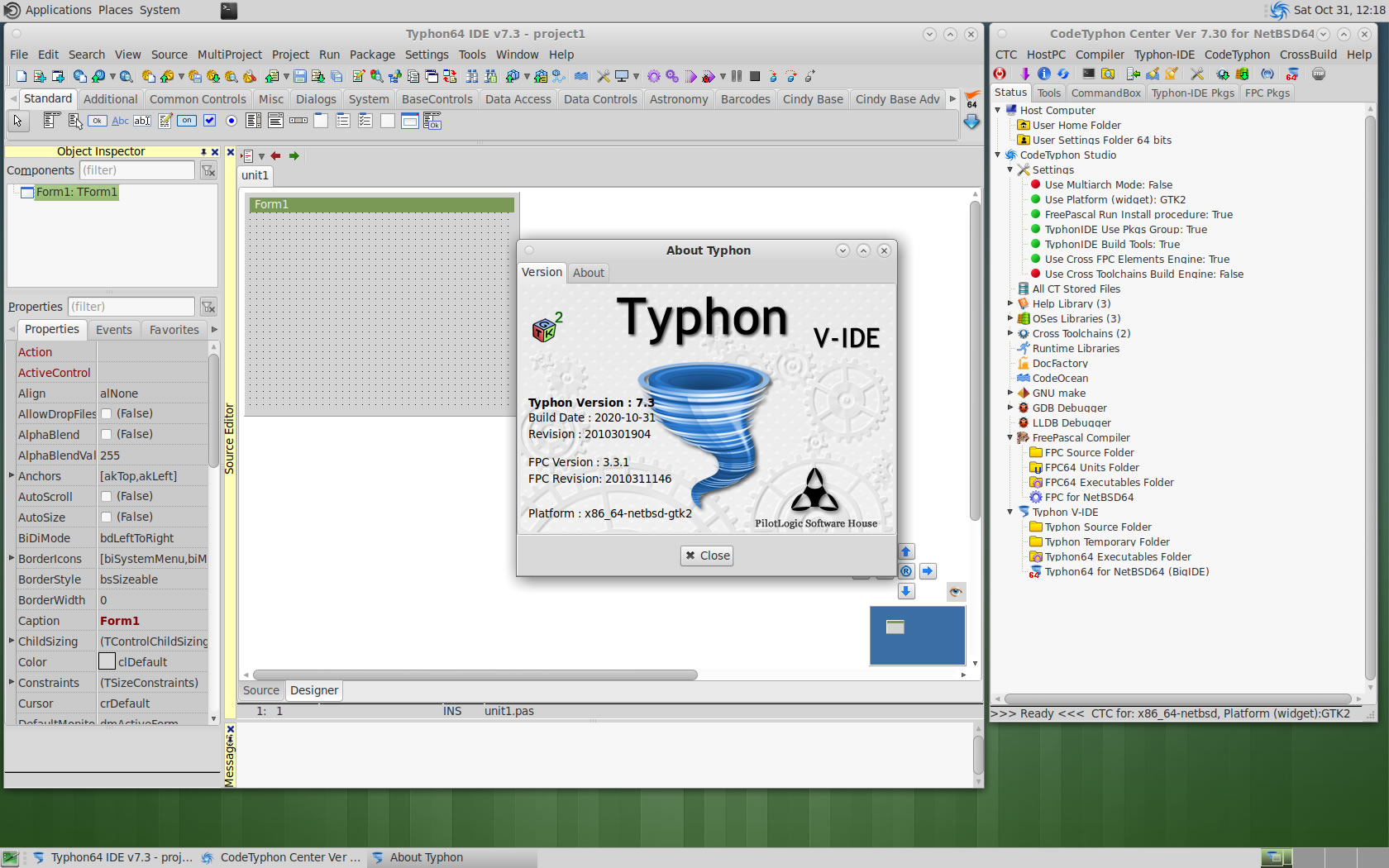Toggle the AutoSize checkbox
This screenshot has height=868, width=1389.
(106, 517)
